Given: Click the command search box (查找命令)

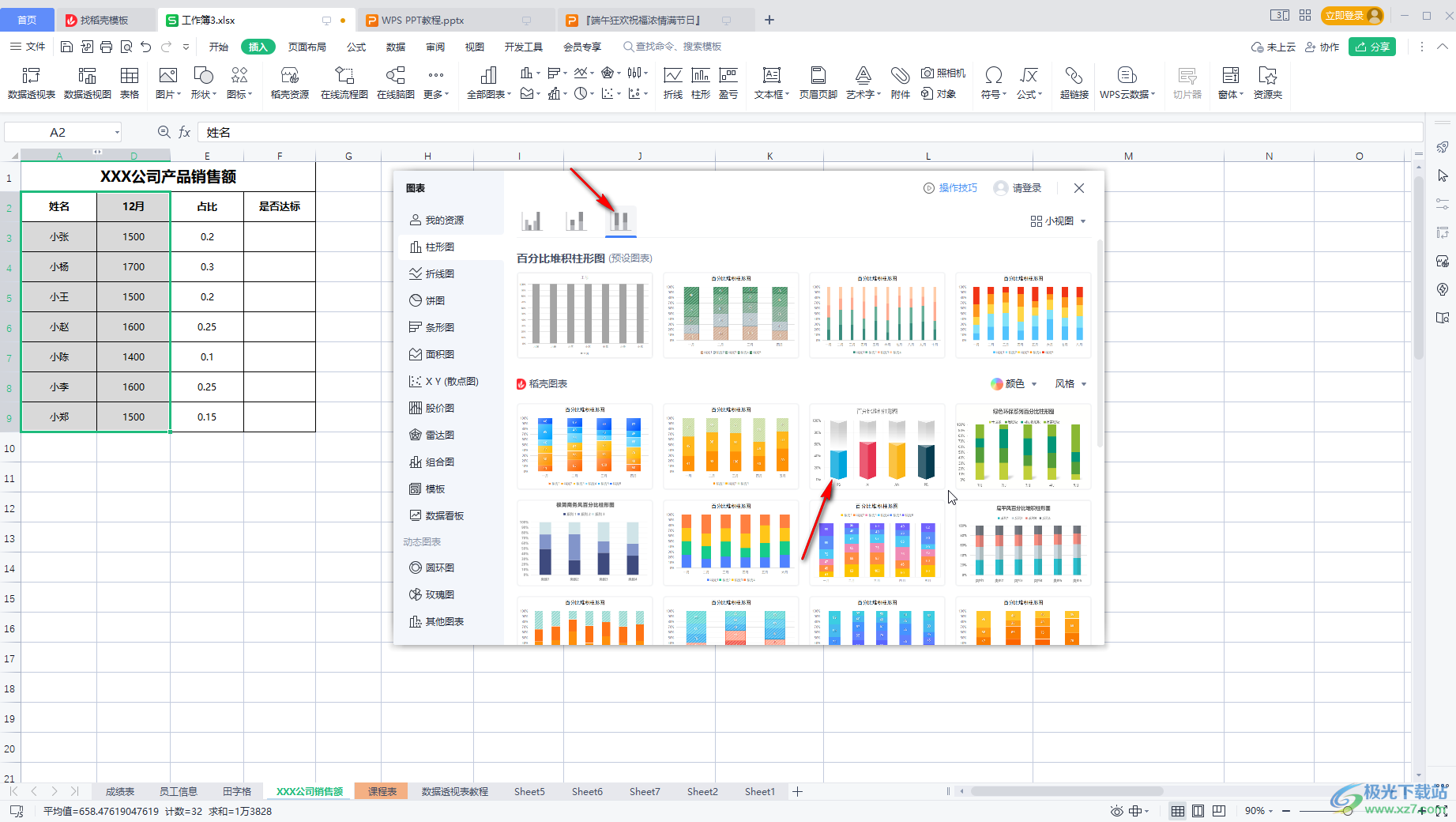Looking at the screenshot, I should pos(672,47).
